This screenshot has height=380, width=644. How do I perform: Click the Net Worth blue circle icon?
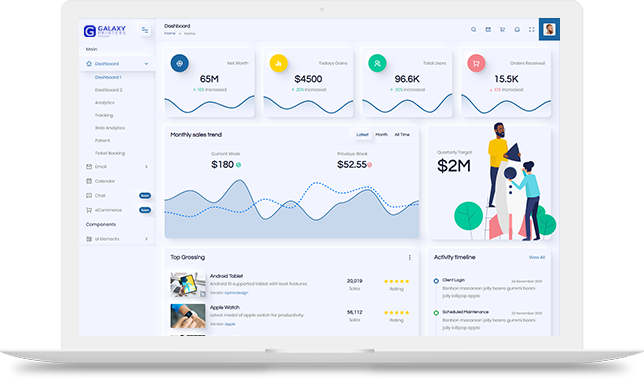click(179, 63)
